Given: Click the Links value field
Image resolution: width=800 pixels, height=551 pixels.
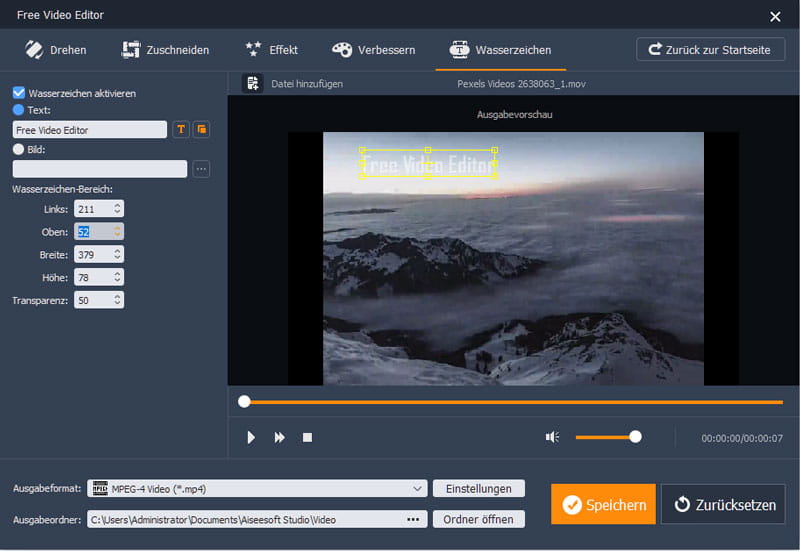Looking at the screenshot, I should point(93,209).
